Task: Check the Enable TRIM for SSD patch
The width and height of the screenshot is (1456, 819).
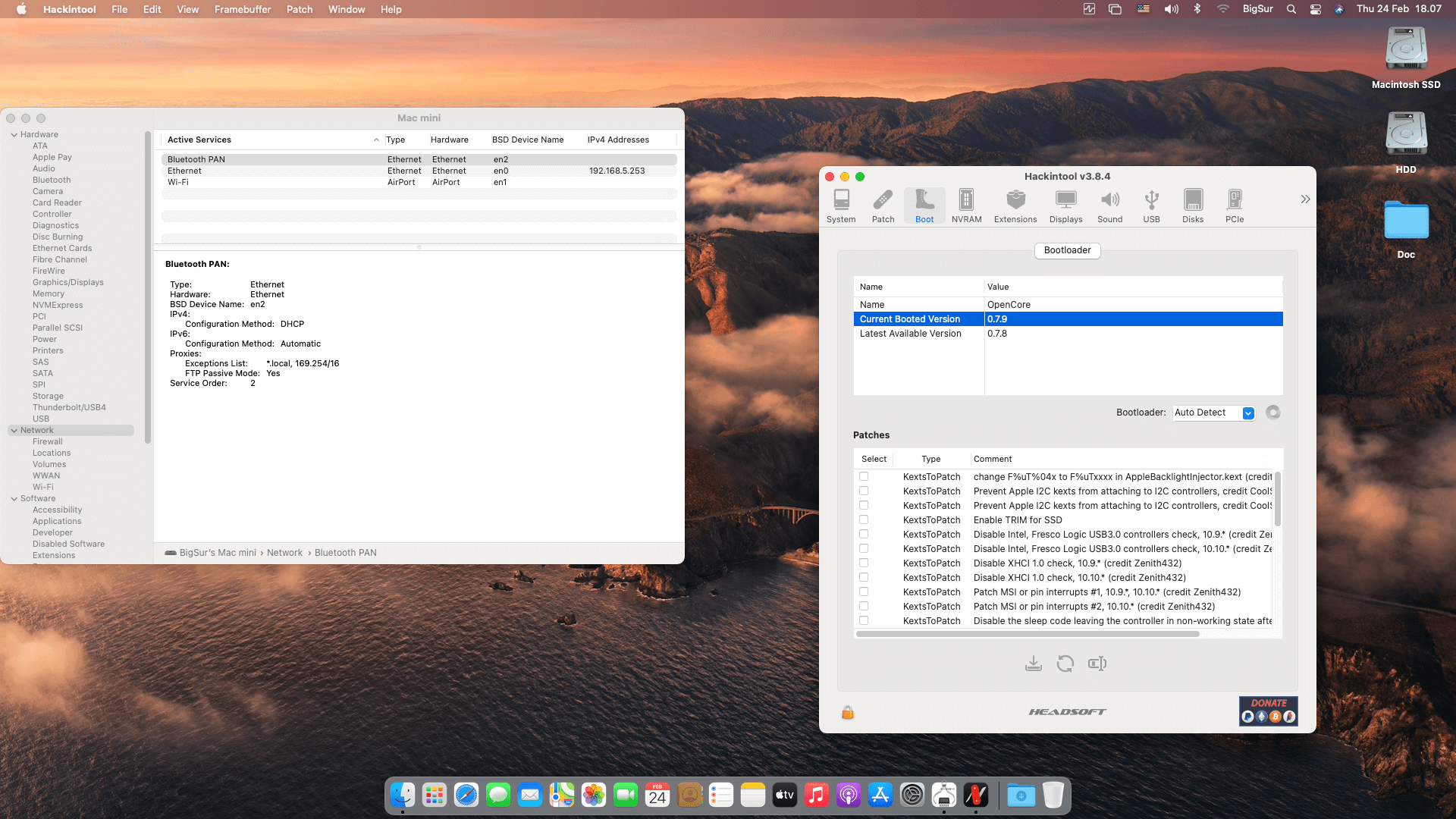Action: 864,520
